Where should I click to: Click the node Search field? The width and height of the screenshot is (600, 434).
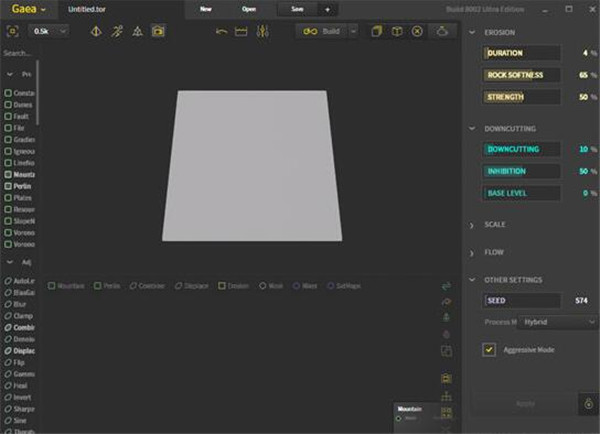click(x=20, y=53)
